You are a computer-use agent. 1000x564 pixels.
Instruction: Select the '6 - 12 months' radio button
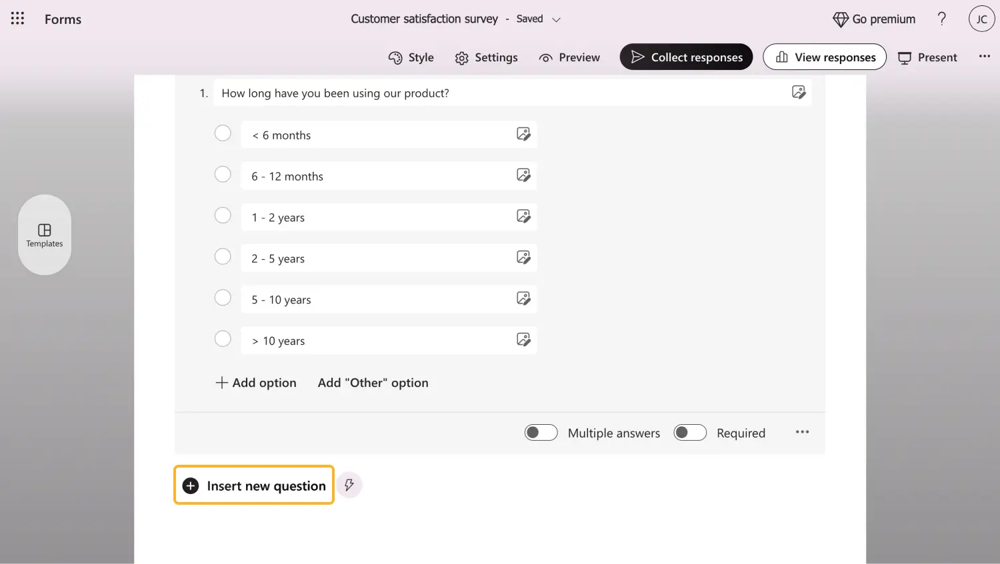[x=223, y=175]
